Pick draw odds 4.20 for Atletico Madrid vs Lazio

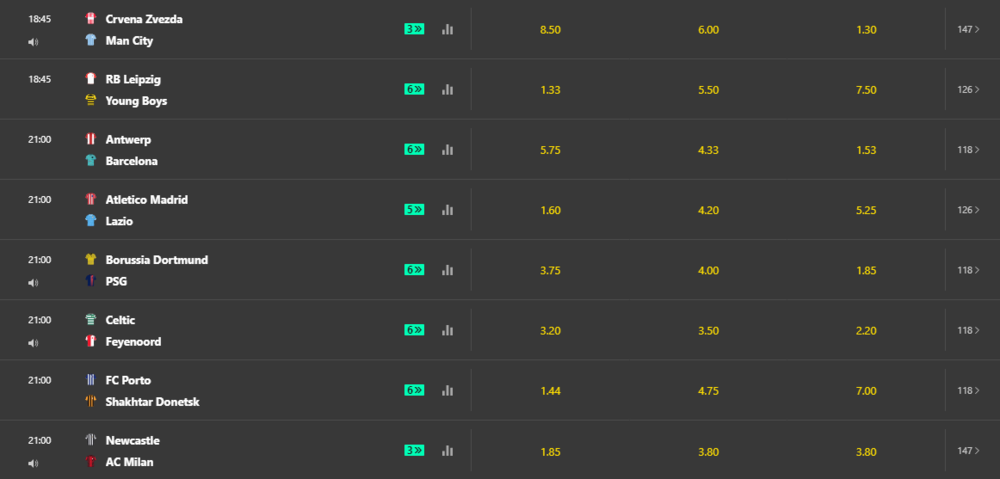coord(708,210)
